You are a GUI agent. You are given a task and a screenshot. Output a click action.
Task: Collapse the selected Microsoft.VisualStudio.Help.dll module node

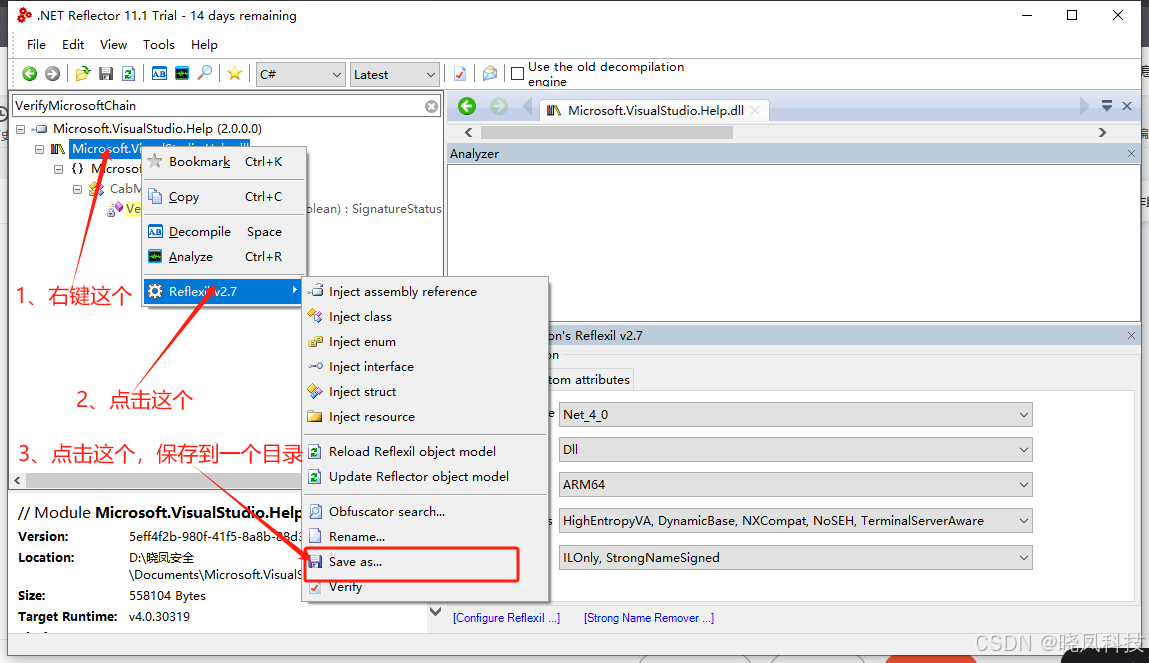point(40,149)
